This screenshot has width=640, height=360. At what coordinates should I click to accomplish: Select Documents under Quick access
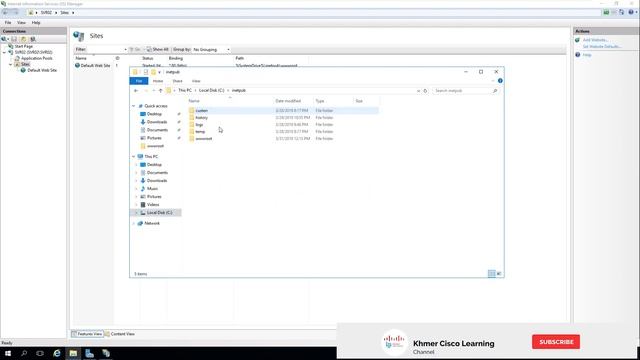click(157, 130)
